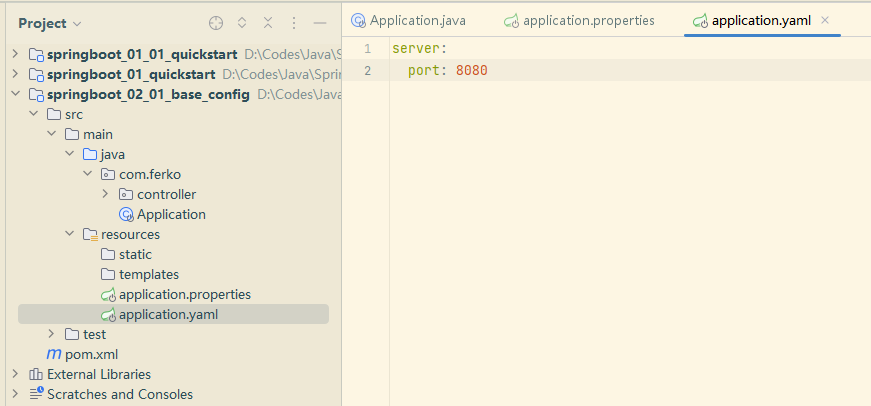Close the application.yaml tab

825,21
